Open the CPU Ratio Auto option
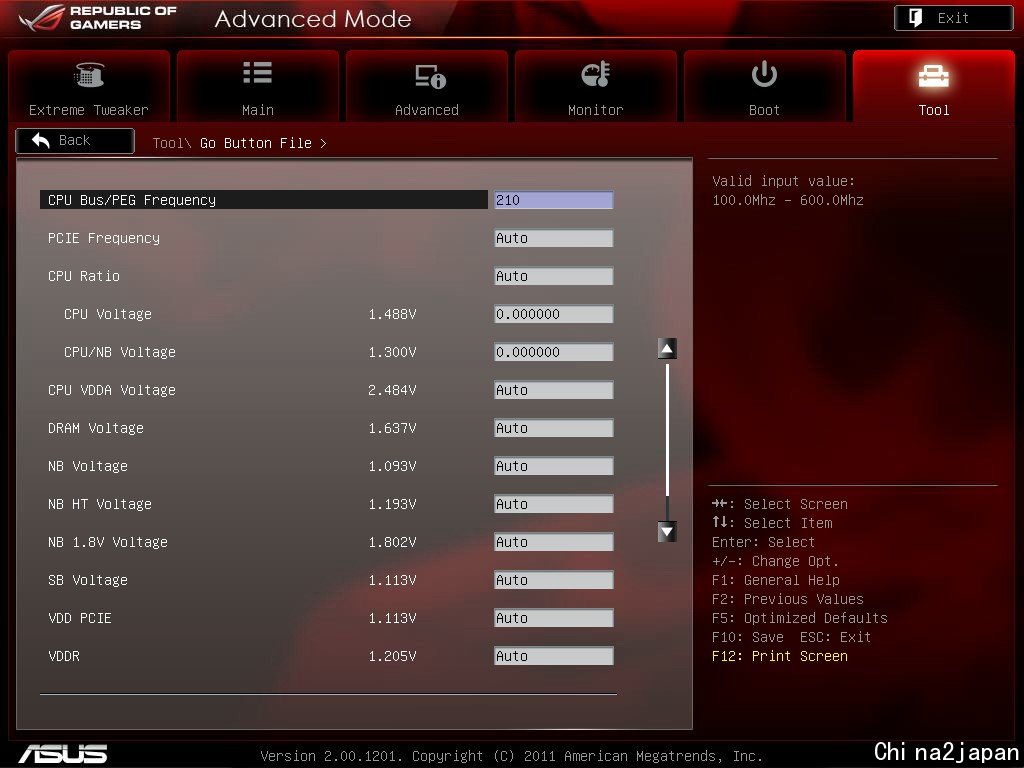Viewport: 1024px width, 768px height. point(553,276)
